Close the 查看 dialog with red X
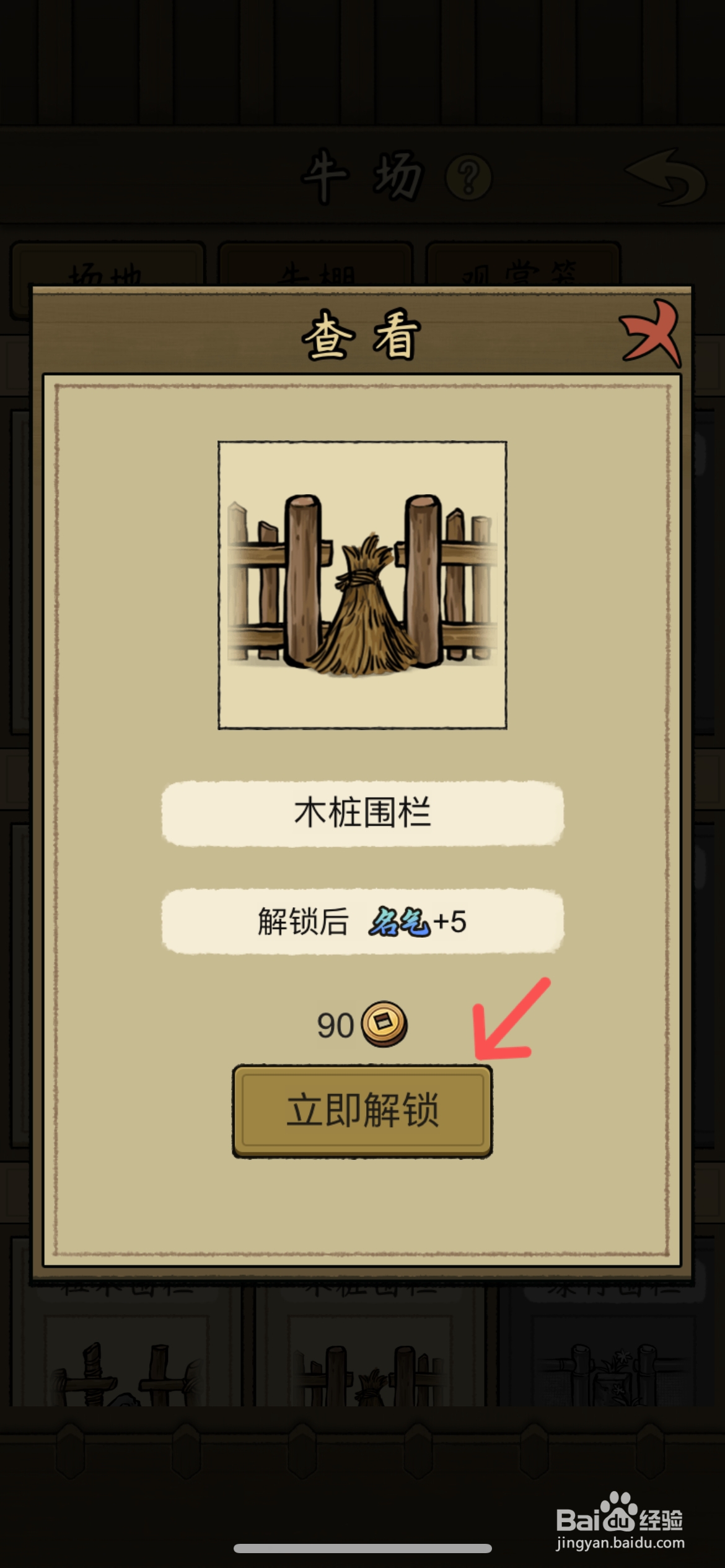This screenshot has height=1568, width=725. pyautogui.click(x=651, y=332)
